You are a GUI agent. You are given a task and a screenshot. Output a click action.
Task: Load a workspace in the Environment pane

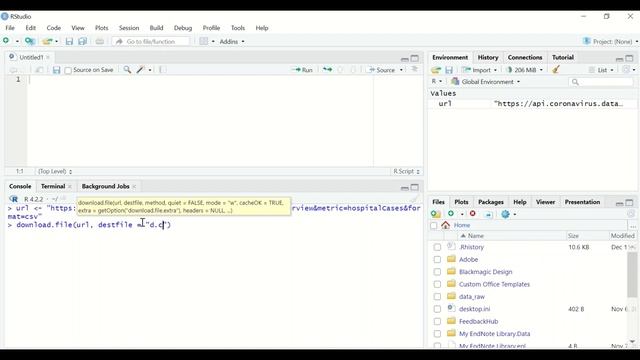point(436,70)
